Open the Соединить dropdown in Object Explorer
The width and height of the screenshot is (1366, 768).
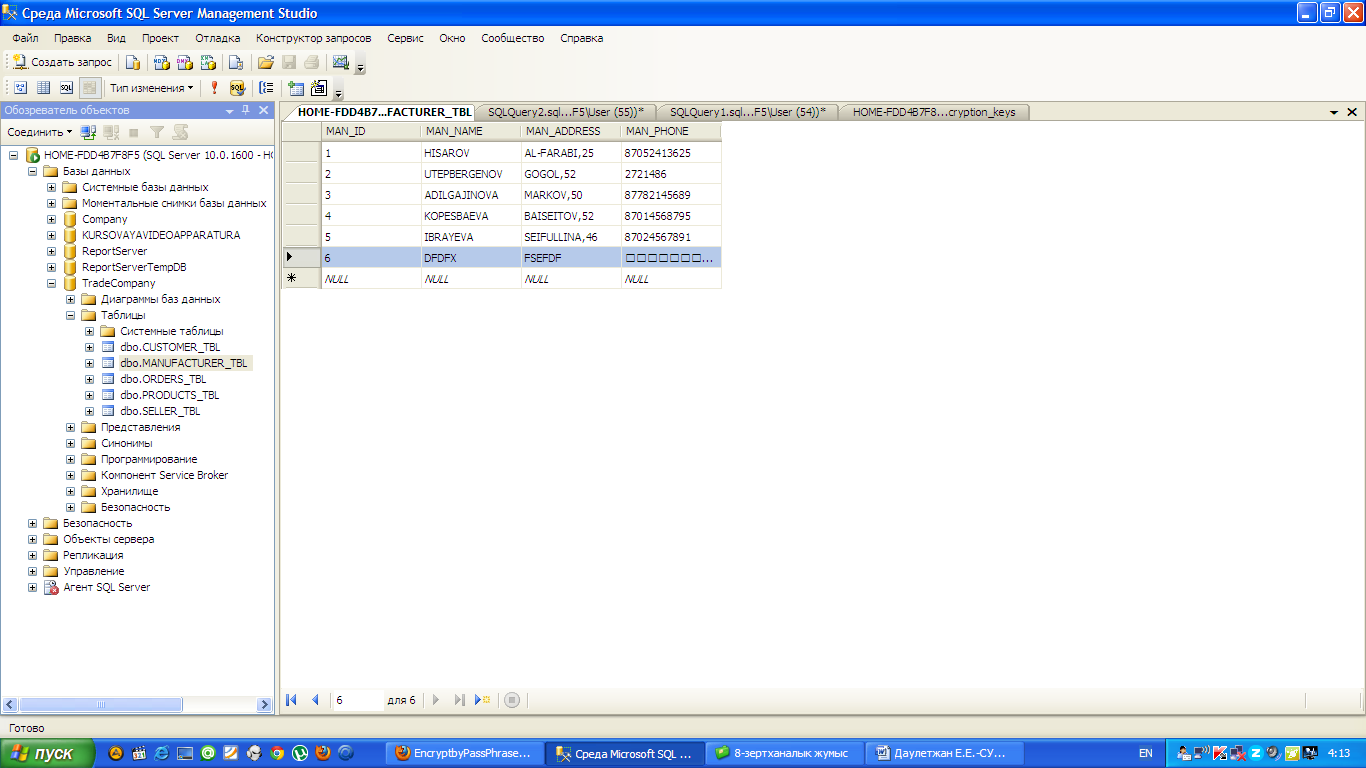tap(40, 132)
